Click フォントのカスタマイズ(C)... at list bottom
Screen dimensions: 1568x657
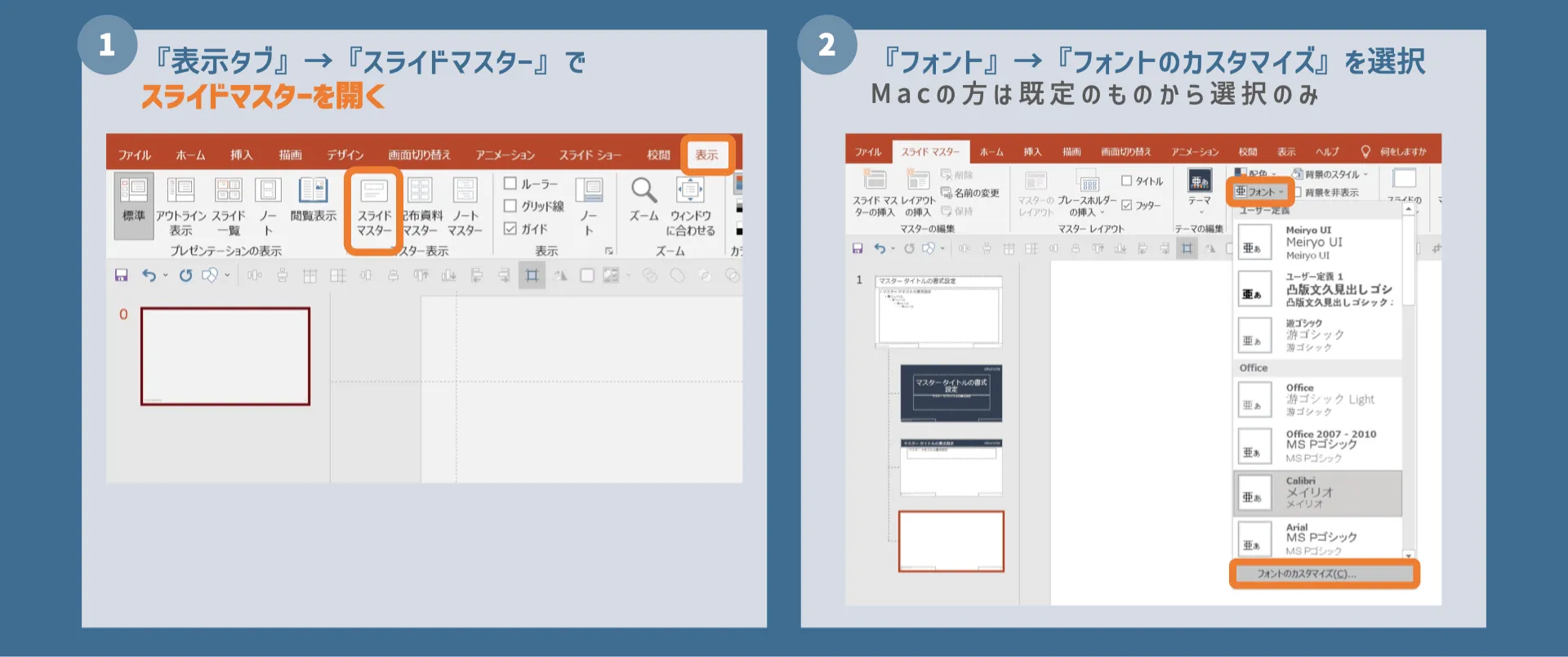click(1323, 574)
